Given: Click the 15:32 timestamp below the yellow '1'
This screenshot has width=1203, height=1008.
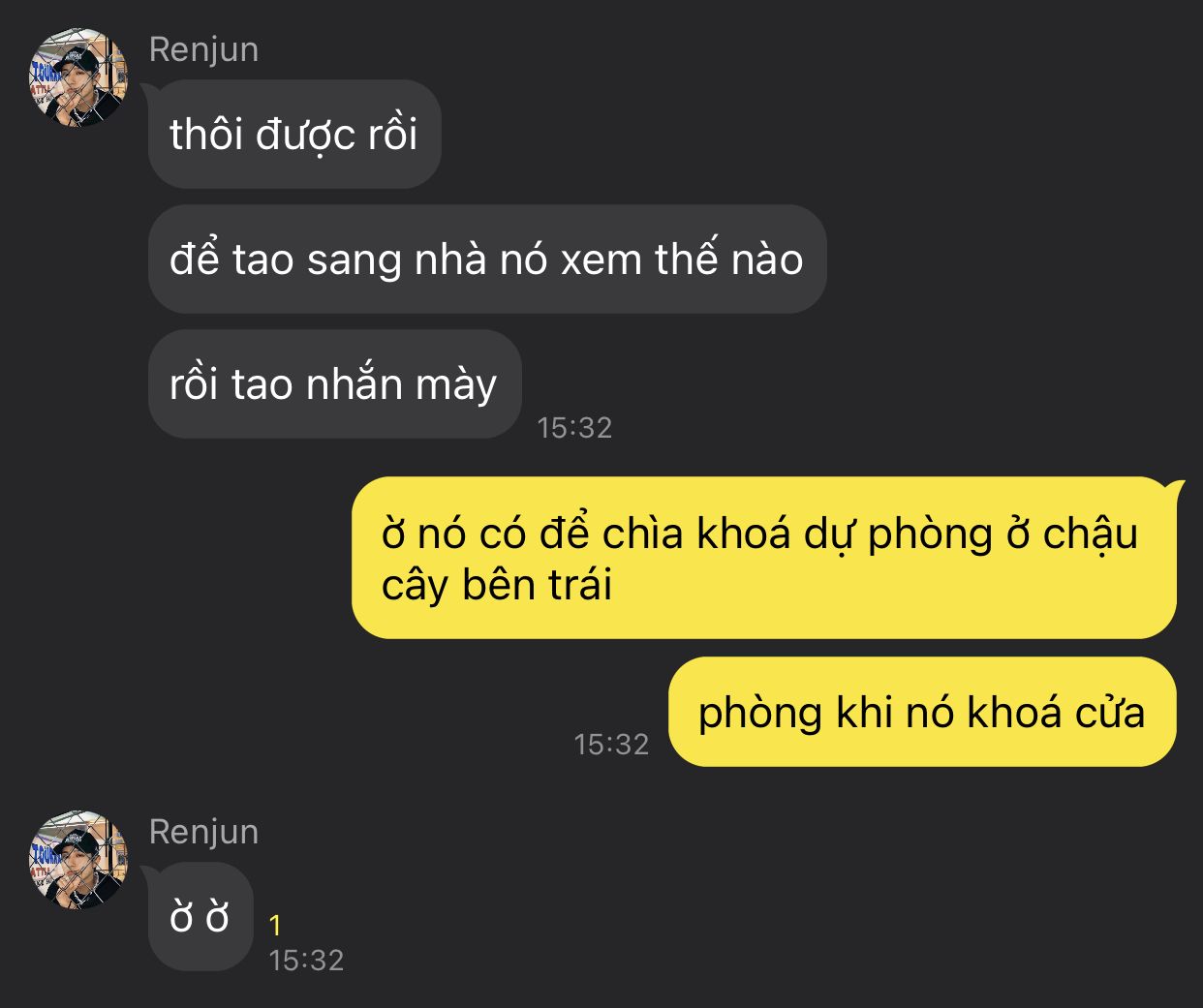Looking at the screenshot, I should pos(306,960).
